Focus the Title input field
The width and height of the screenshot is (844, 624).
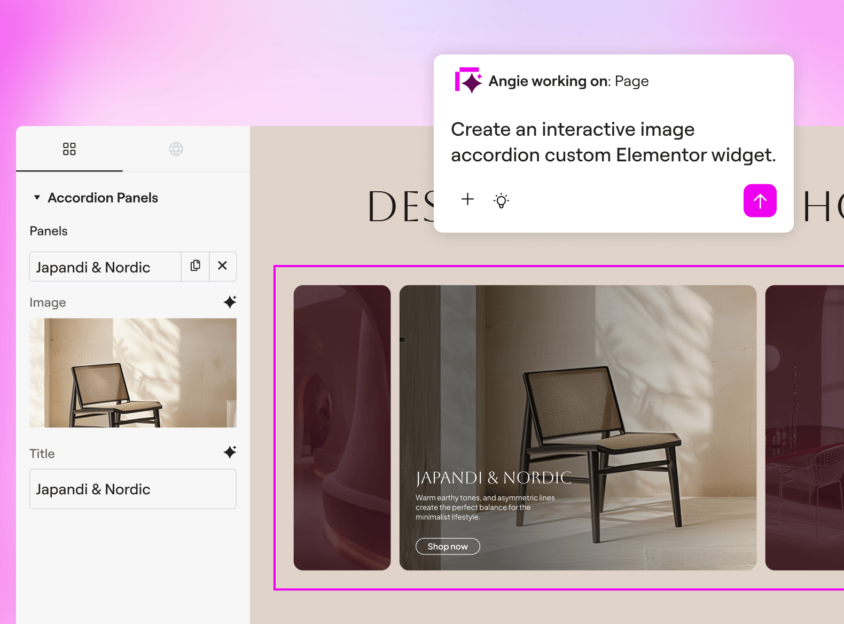133,489
